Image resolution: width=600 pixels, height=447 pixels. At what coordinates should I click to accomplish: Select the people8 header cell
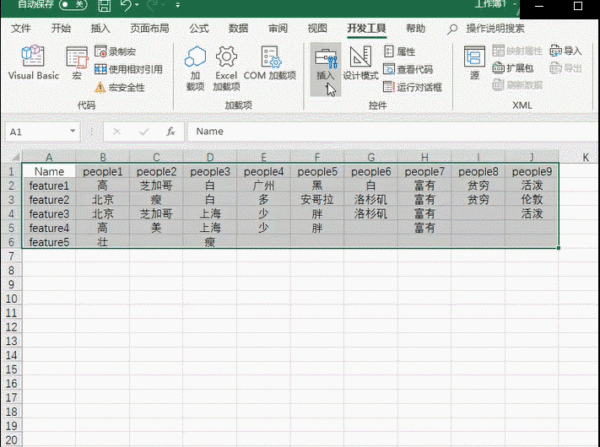(478, 171)
